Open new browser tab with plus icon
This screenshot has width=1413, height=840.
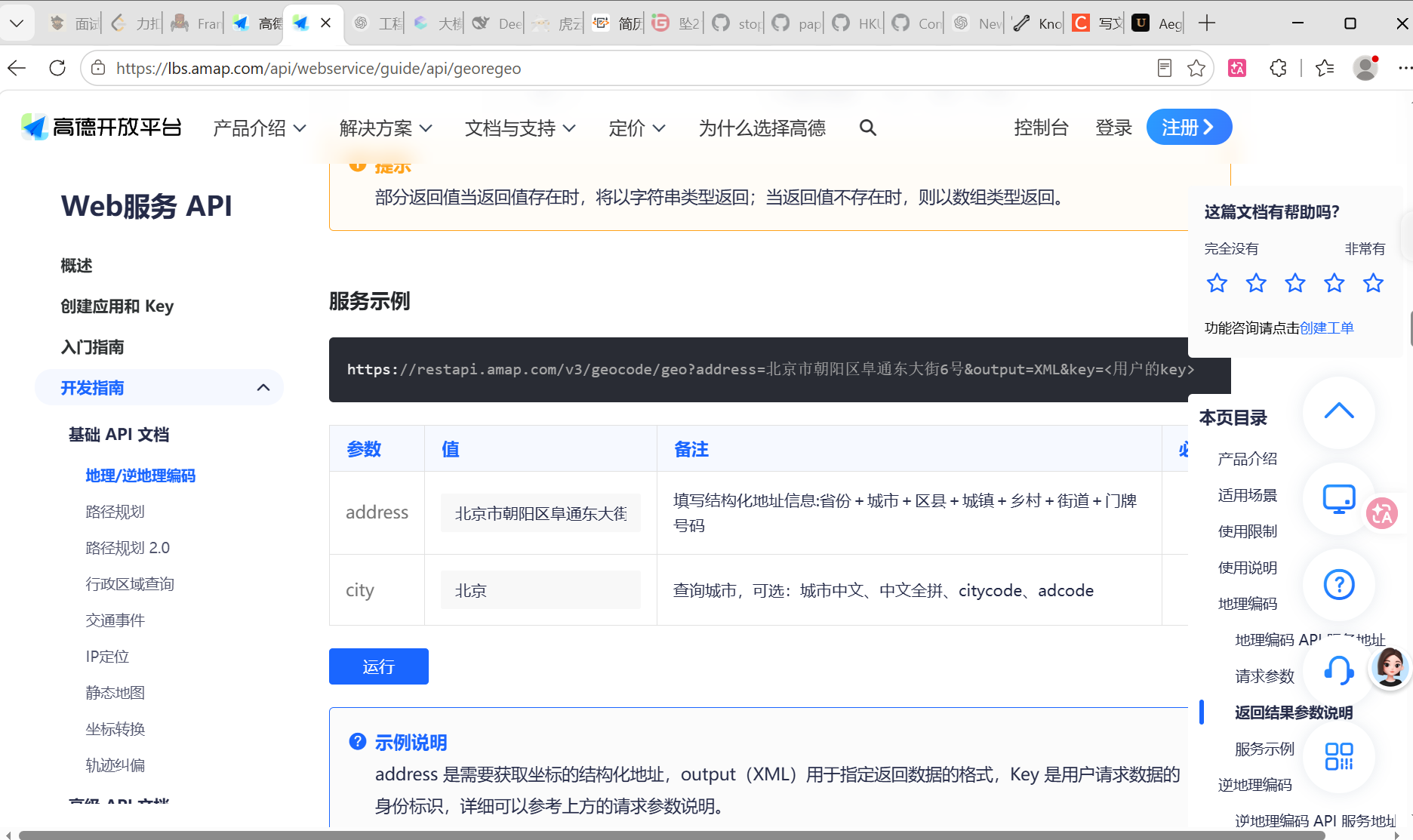point(1207,23)
